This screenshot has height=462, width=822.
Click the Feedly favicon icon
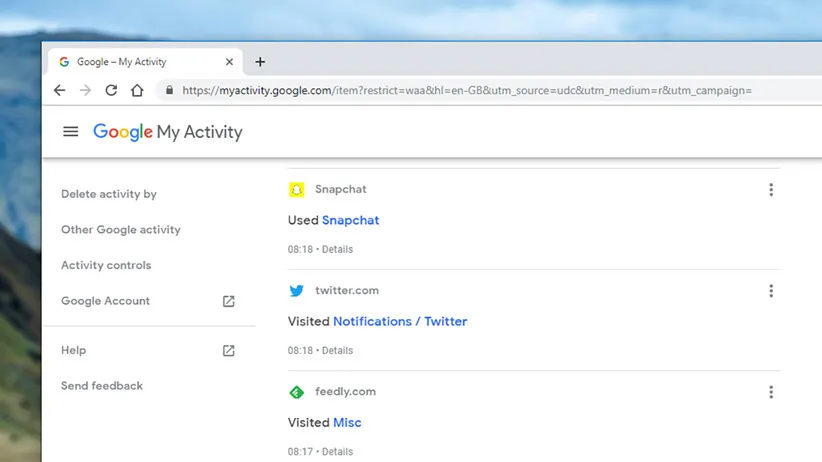pyautogui.click(x=296, y=392)
